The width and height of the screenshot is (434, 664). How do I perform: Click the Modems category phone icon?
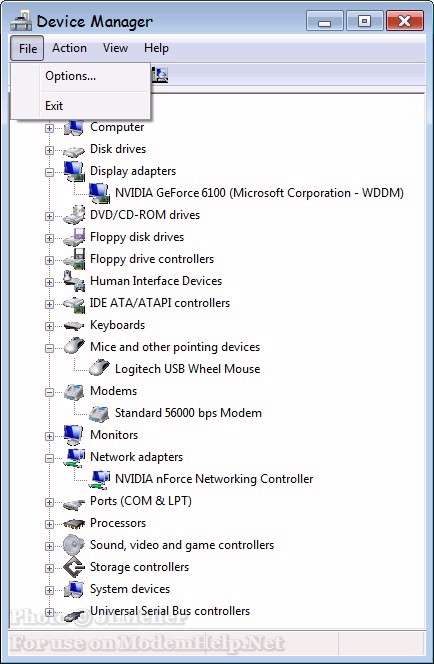point(74,391)
